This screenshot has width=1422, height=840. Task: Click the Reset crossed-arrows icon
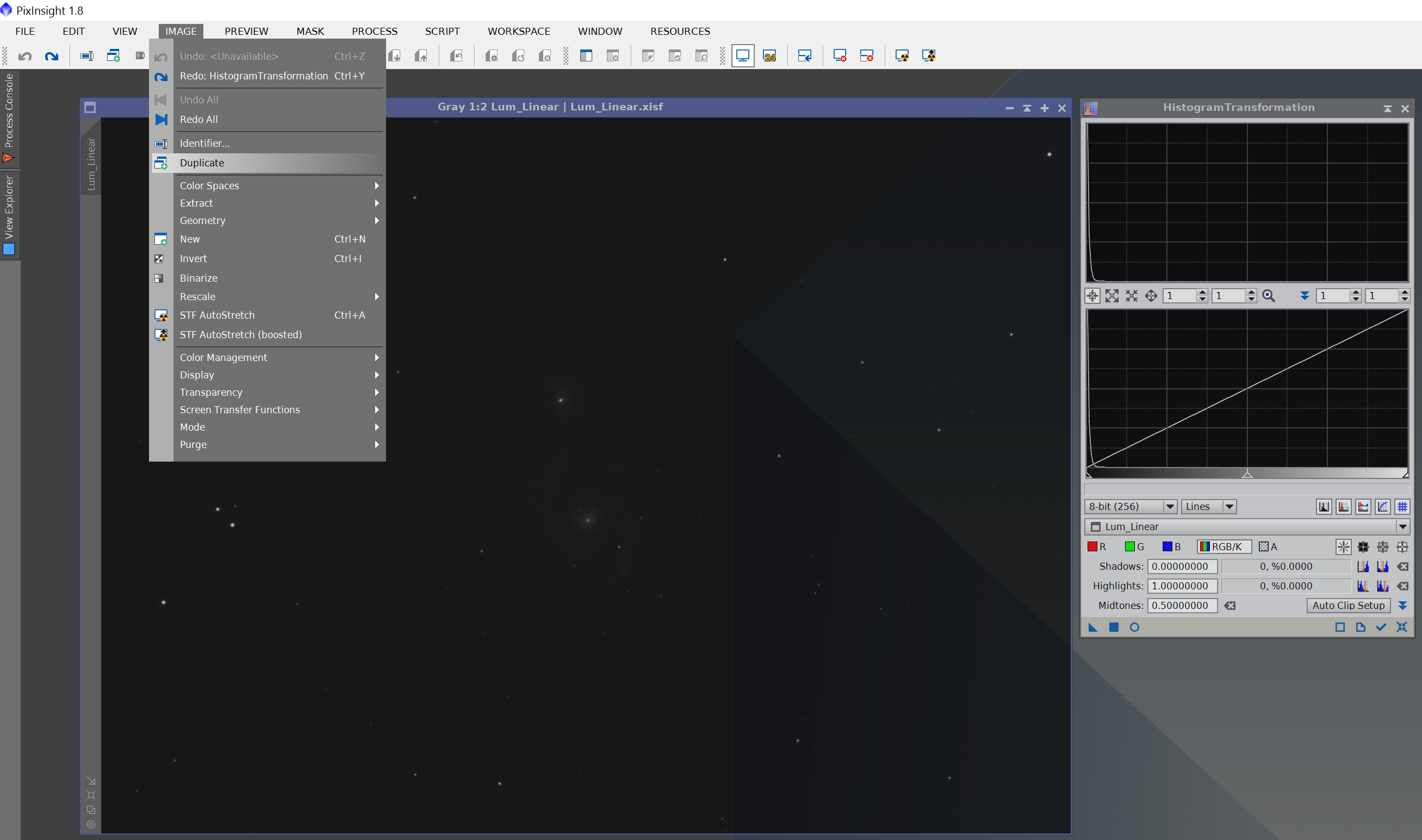pos(1402,627)
